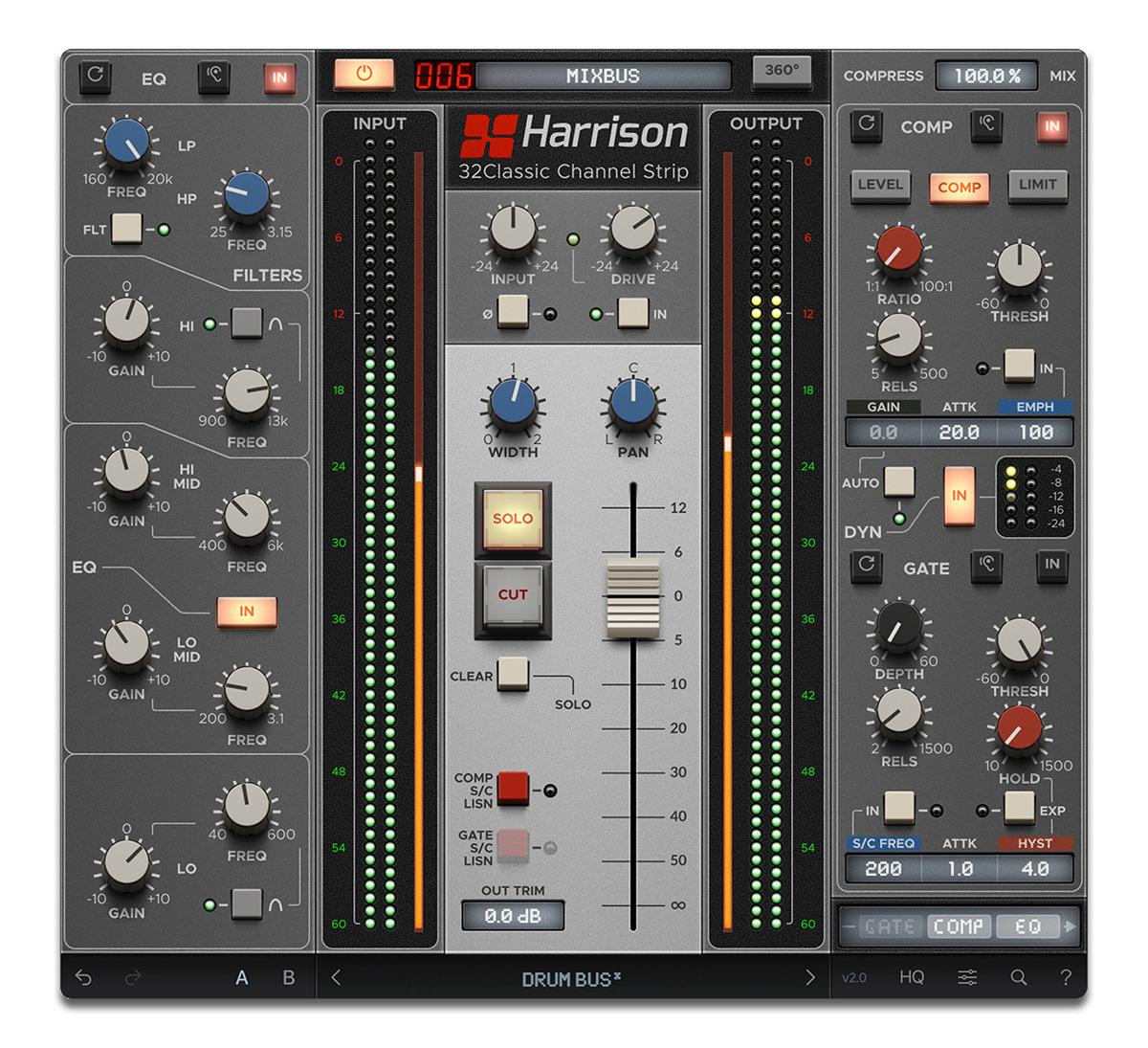Screen dimensions: 1148x1048
Task: Select GATE in the routing order strip
Action: pyautogui.click(x=890, y=926)
